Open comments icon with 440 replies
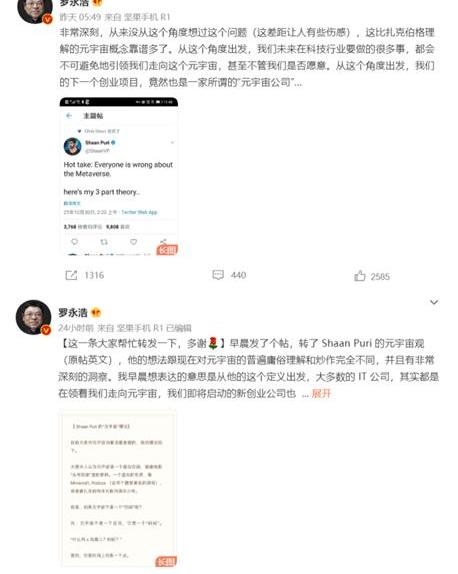The image size is (458, 574). [218, 275]
